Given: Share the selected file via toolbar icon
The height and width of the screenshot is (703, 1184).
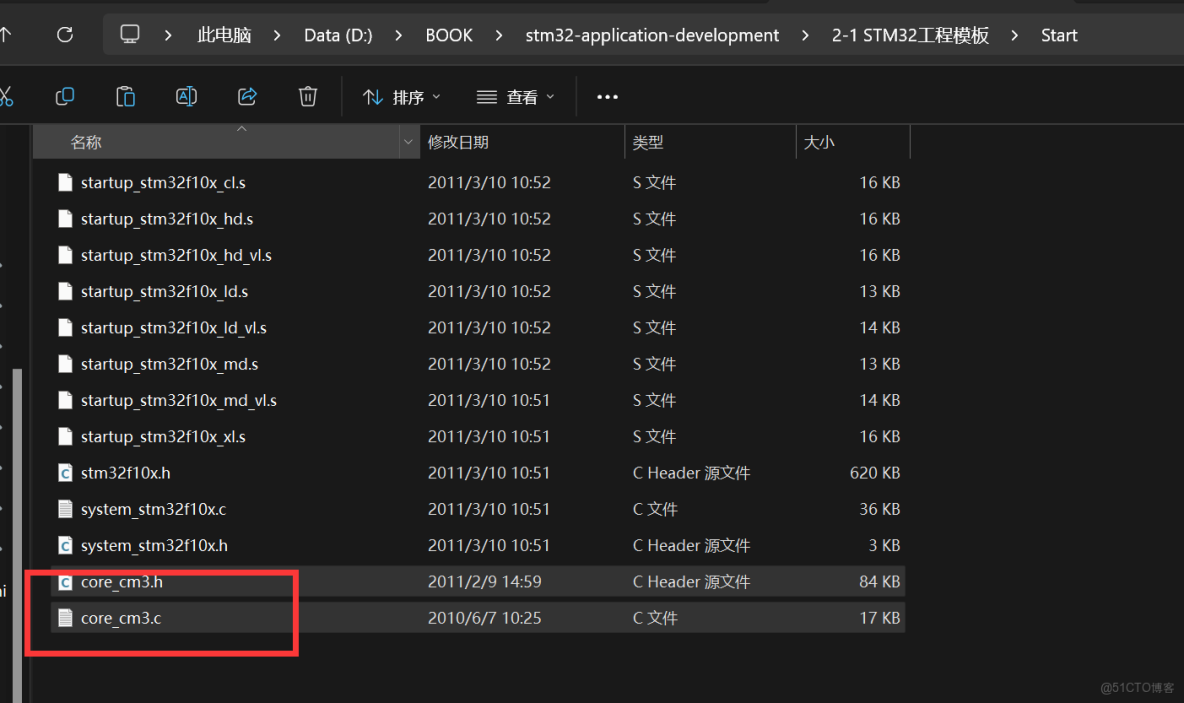Looking at the screenshot, I should point(247,97).
